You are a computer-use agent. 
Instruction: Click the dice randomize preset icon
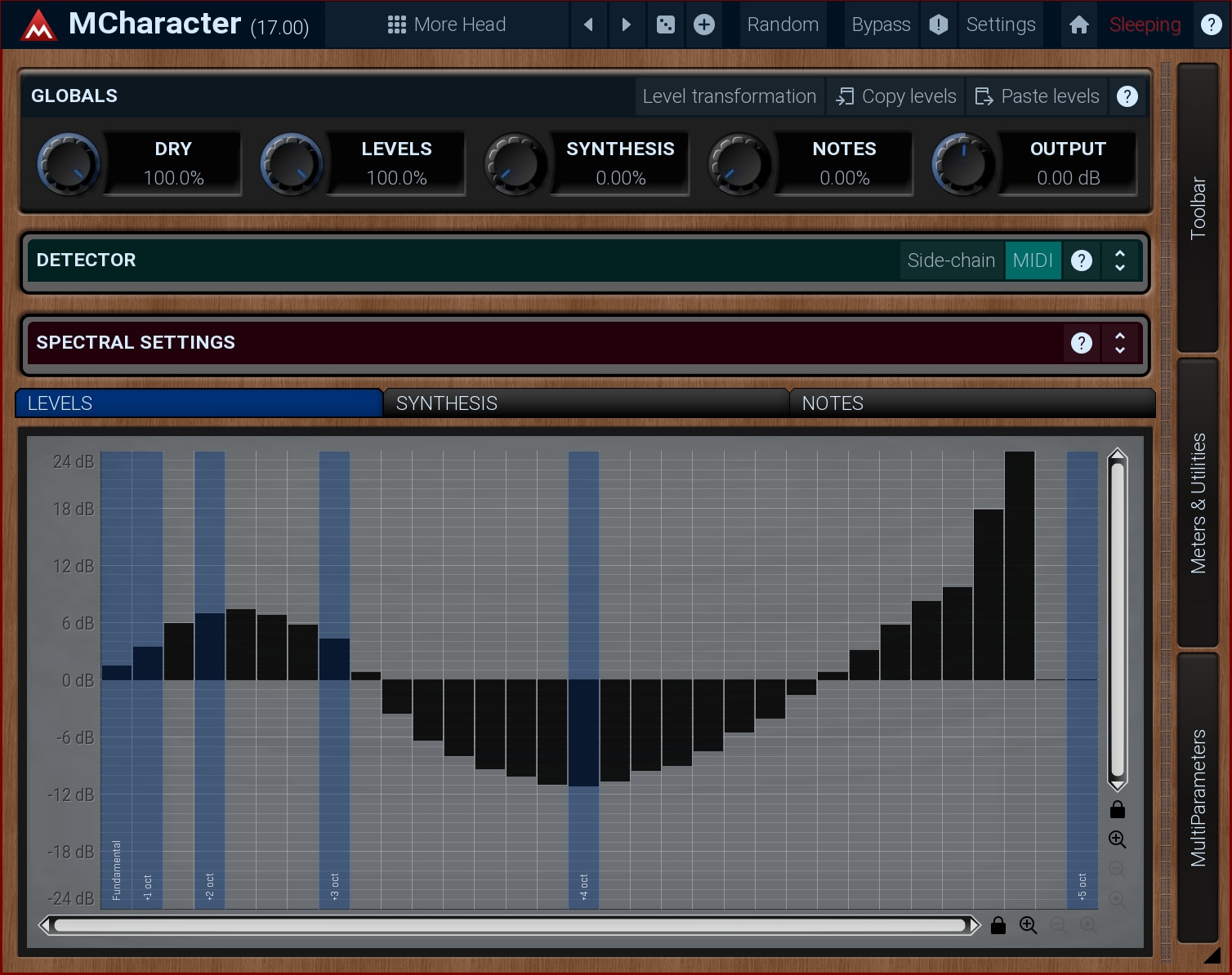(666, 24)
